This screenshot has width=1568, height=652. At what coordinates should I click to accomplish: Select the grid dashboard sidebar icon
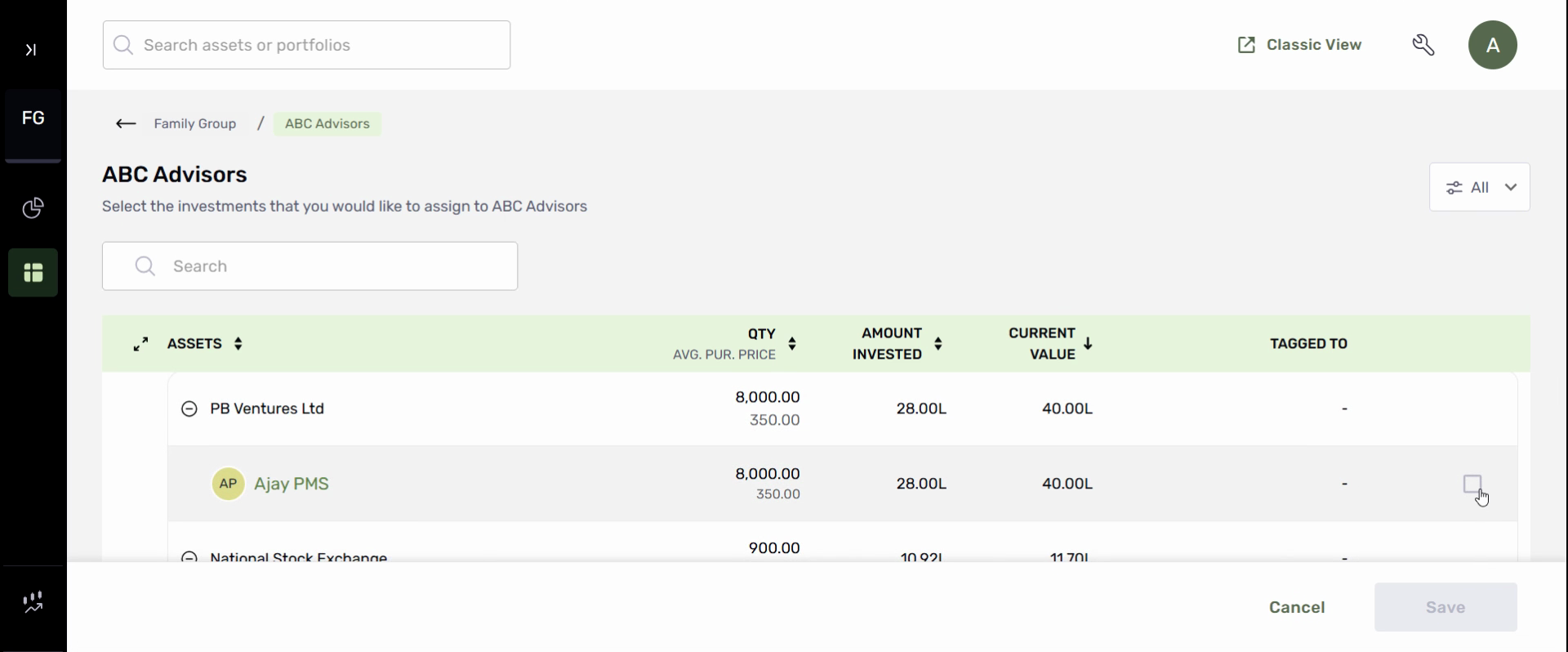tap(33, 273)
